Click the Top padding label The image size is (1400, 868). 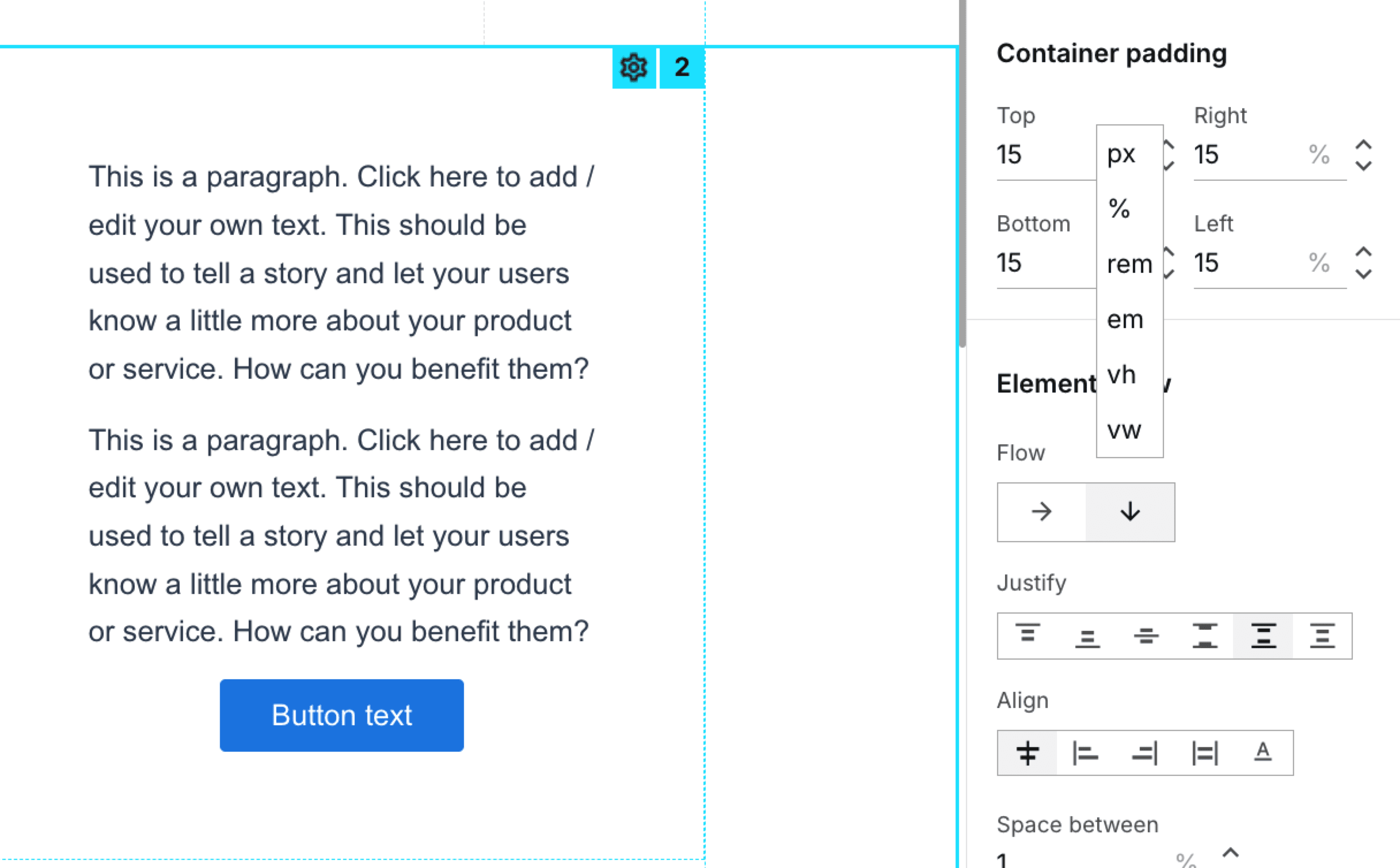(x=1016, y=116)
